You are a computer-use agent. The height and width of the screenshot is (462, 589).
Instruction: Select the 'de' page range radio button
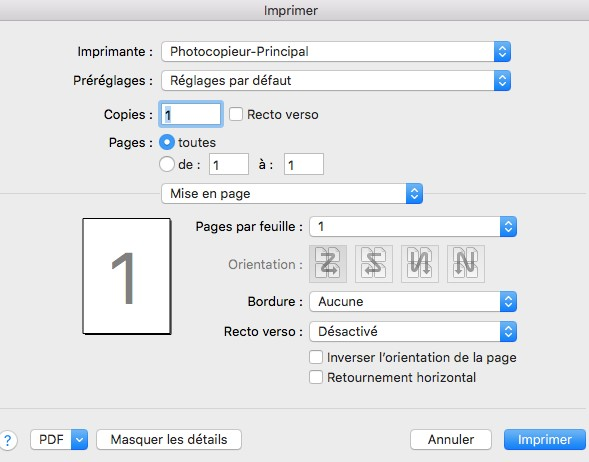coord(167,164)
